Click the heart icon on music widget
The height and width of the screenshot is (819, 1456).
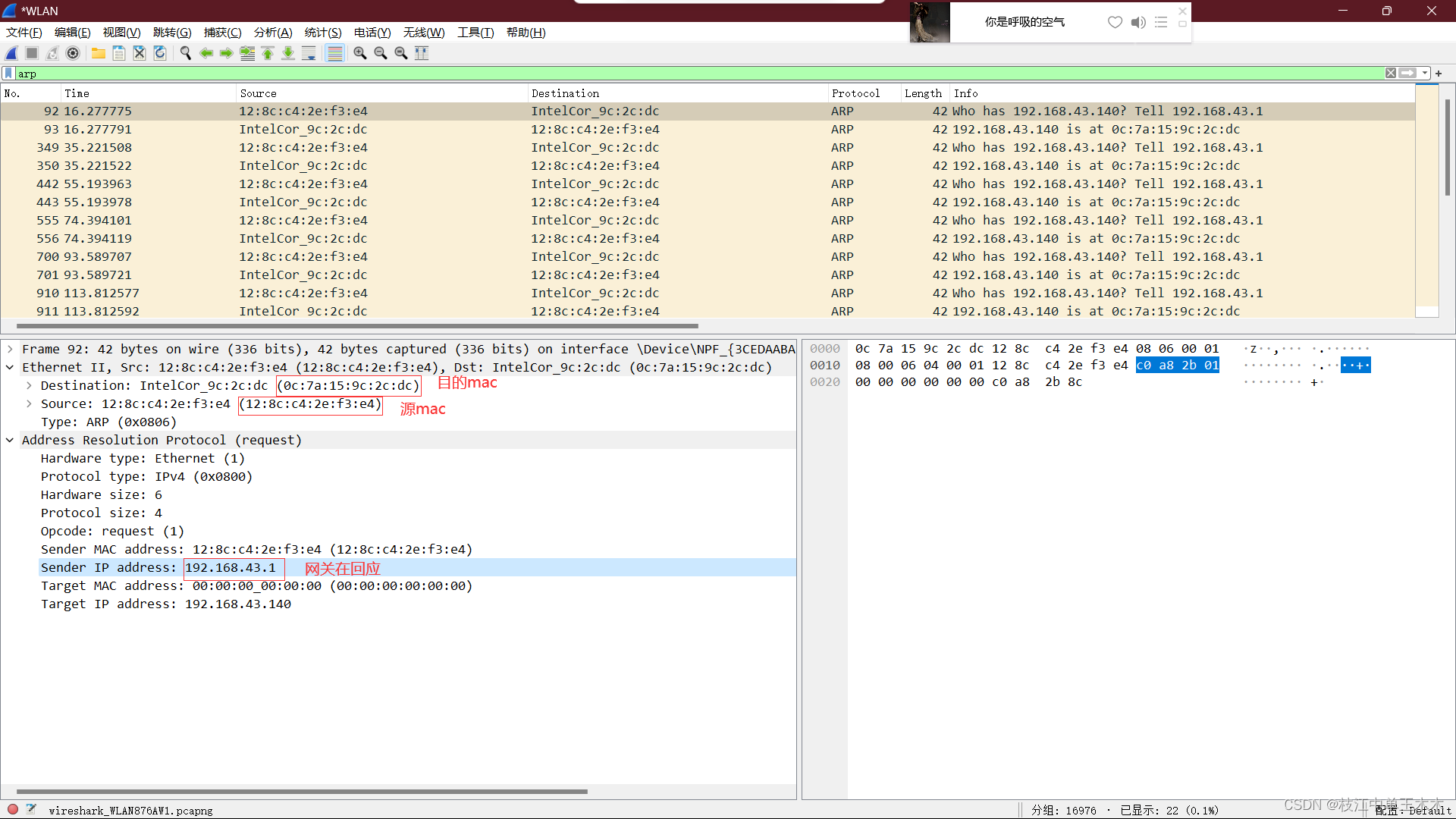[1115, 22]
